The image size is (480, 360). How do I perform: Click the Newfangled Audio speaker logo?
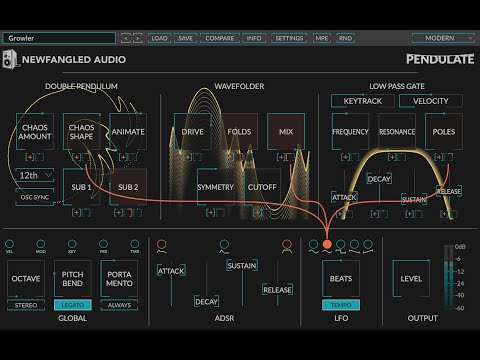(x=10, y=59)
